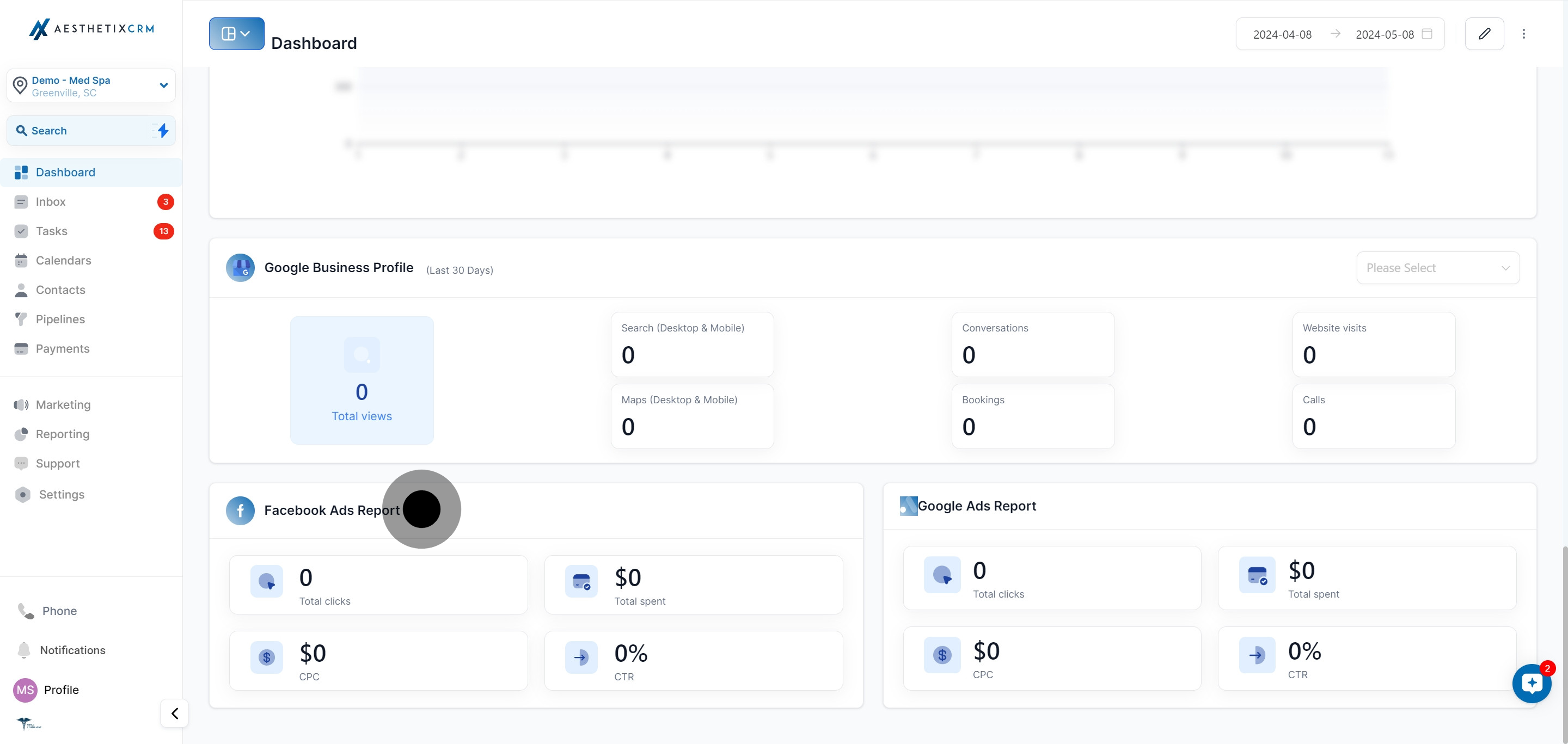Collapse the sidebar with the arrow button
Image resolution: width=1568 pixels, height=744 pixels.
[x=175, y=713]
